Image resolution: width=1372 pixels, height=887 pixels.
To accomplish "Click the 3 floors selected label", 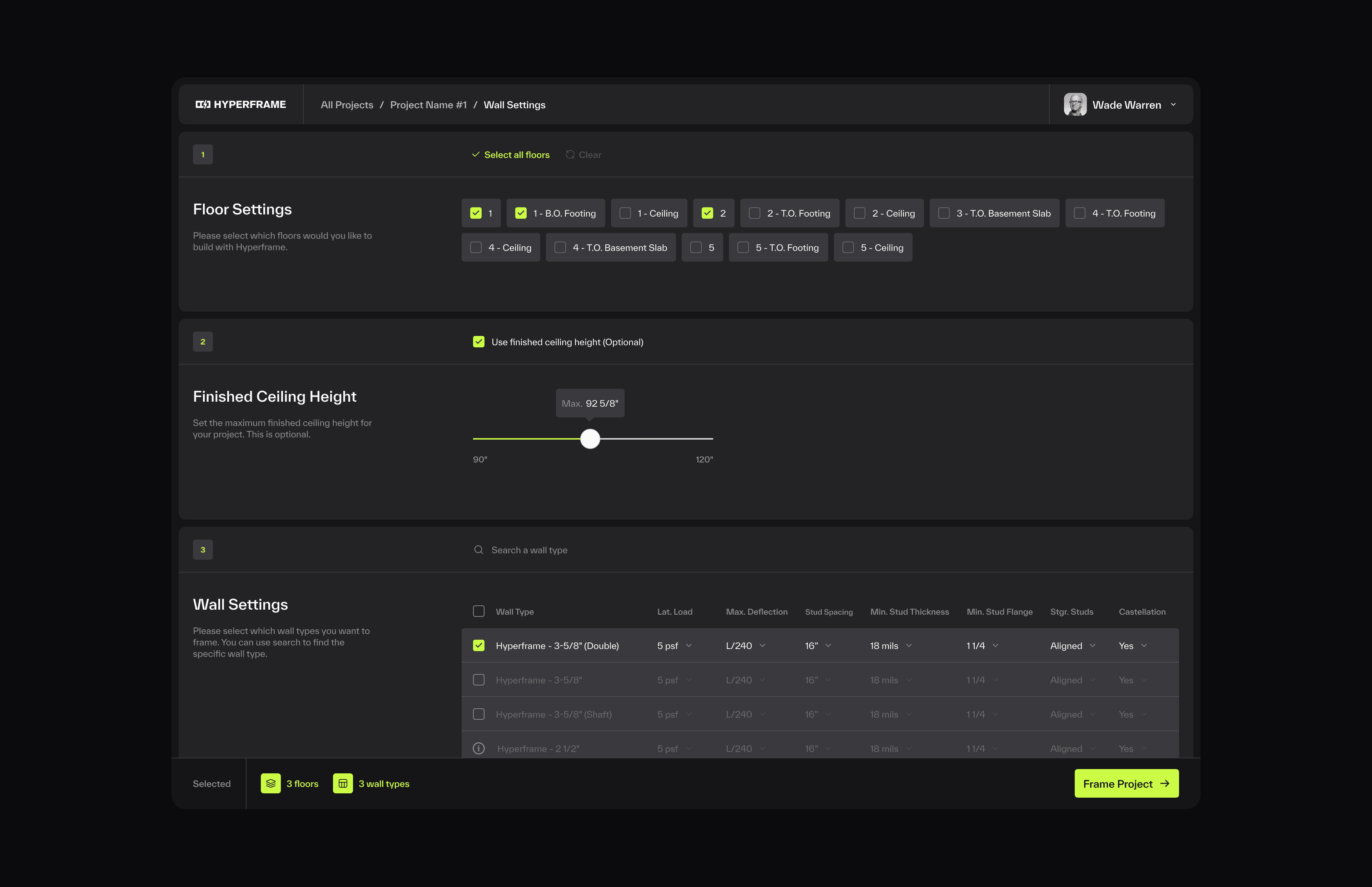I will [x=302, y=784].
